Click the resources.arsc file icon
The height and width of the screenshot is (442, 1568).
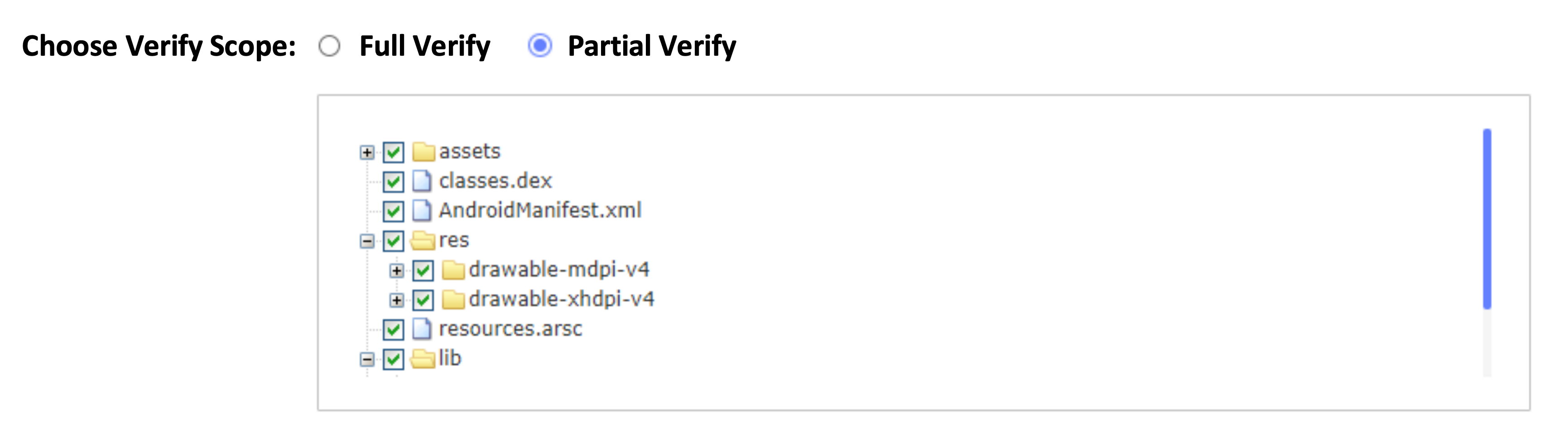[x=422, y=329]
